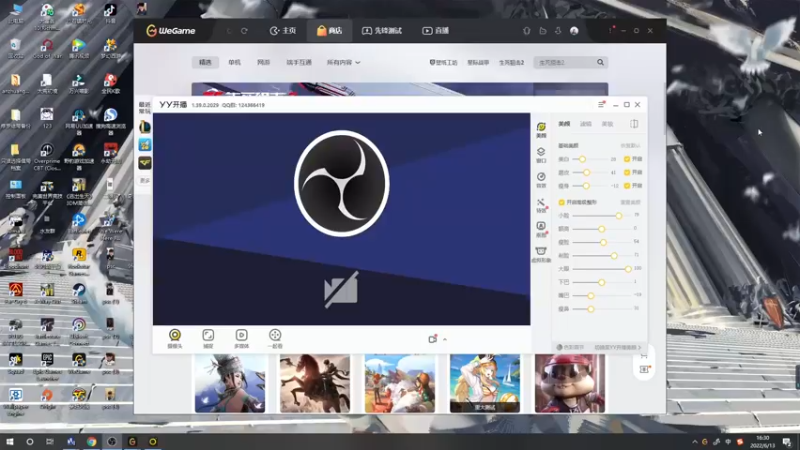Click the 摄像头 camera source icon in YY开播
Image resolution: width=800 pixels, height=450 pixels.
[174, 338]
